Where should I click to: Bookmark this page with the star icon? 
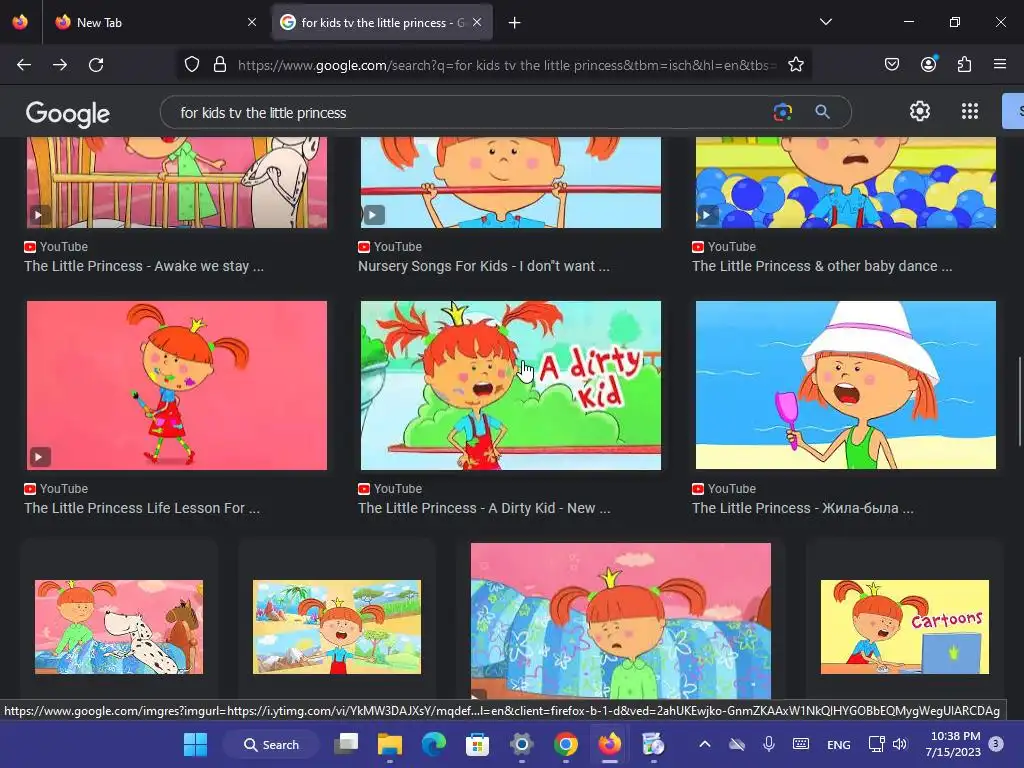[795, 65]
